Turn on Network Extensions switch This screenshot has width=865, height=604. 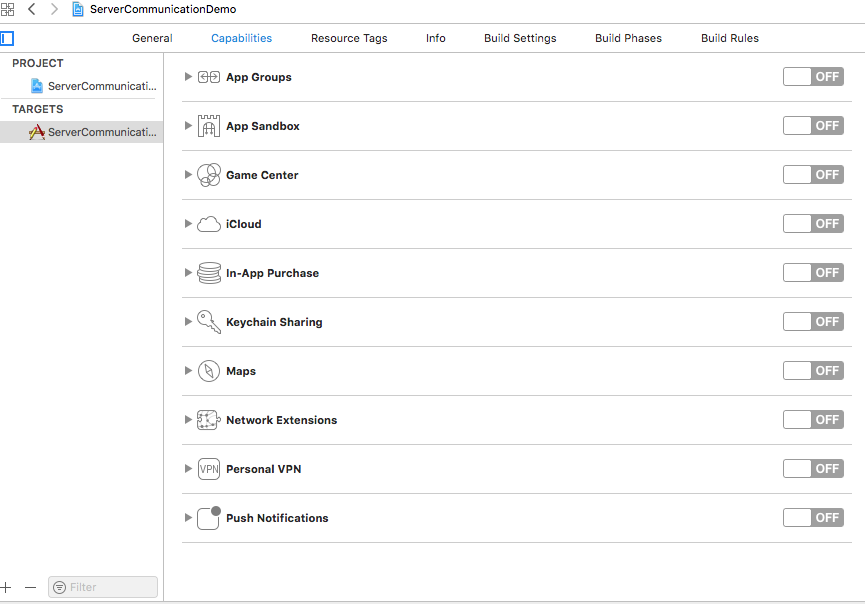pos(813,420)
